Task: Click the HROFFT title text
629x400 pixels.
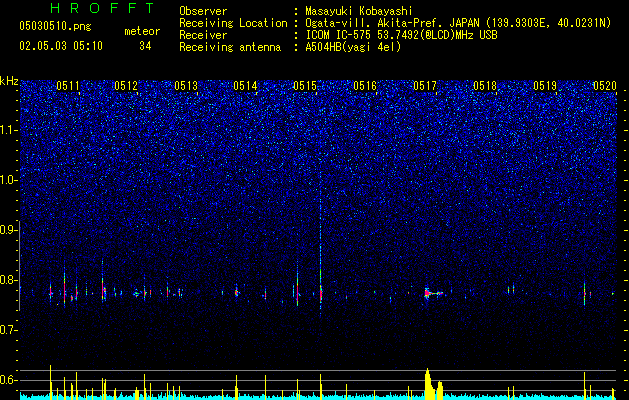Action: click(x=103, y=8)
